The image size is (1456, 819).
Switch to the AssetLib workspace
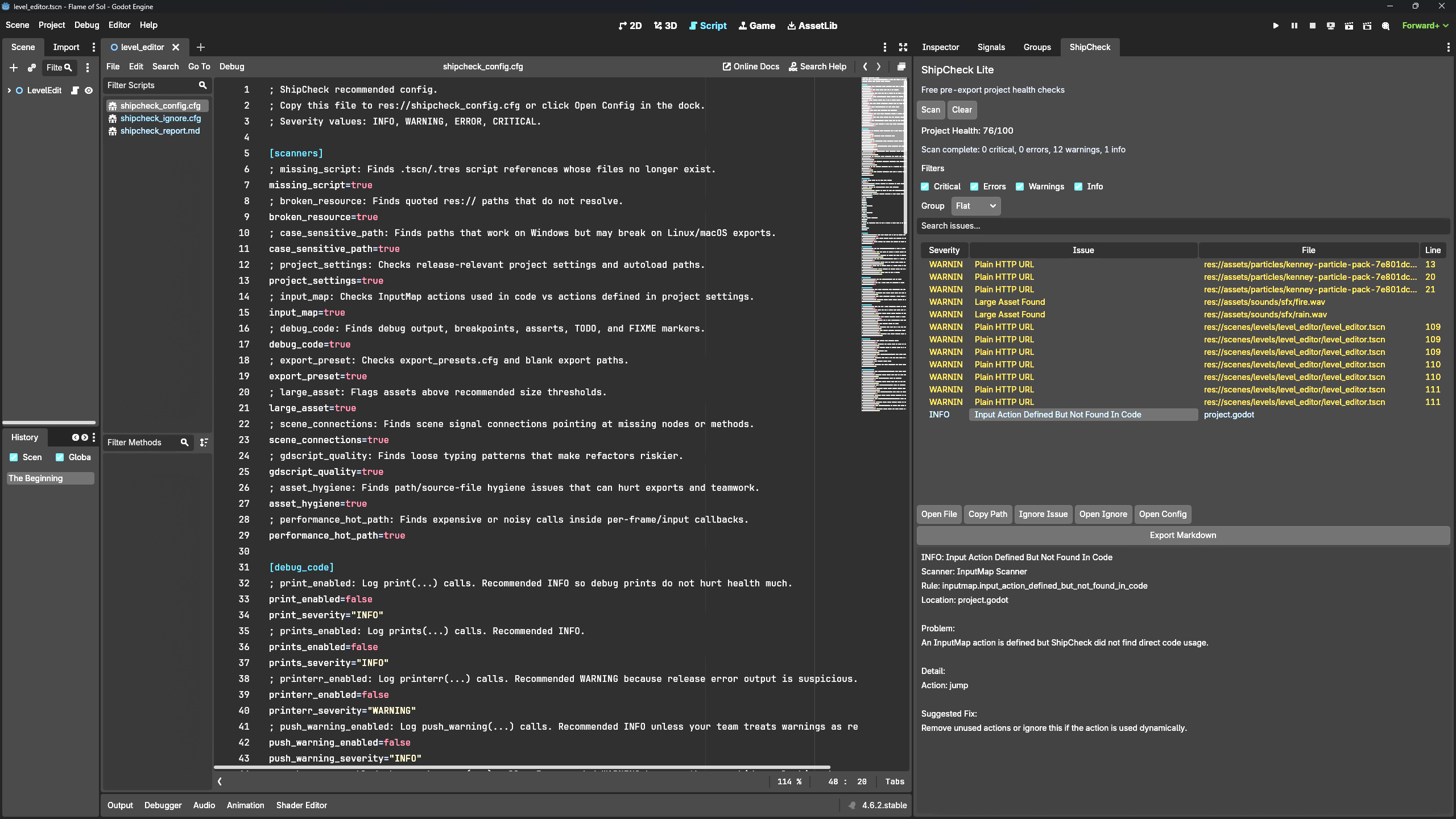812,26
